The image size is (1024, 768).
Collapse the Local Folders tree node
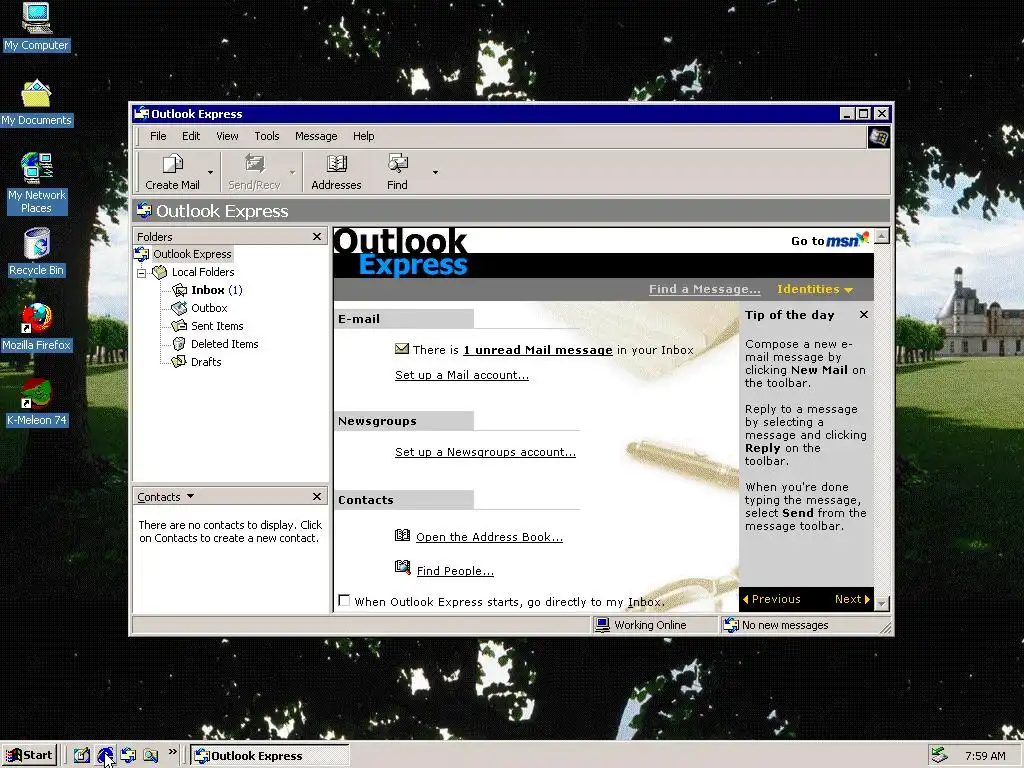tap(141, 273)
